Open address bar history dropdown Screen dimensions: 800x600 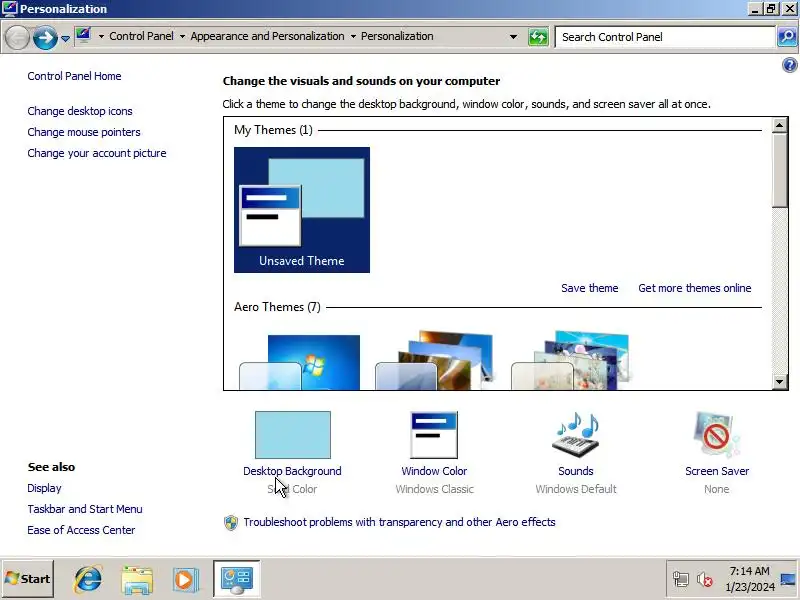tap(513, 37)
